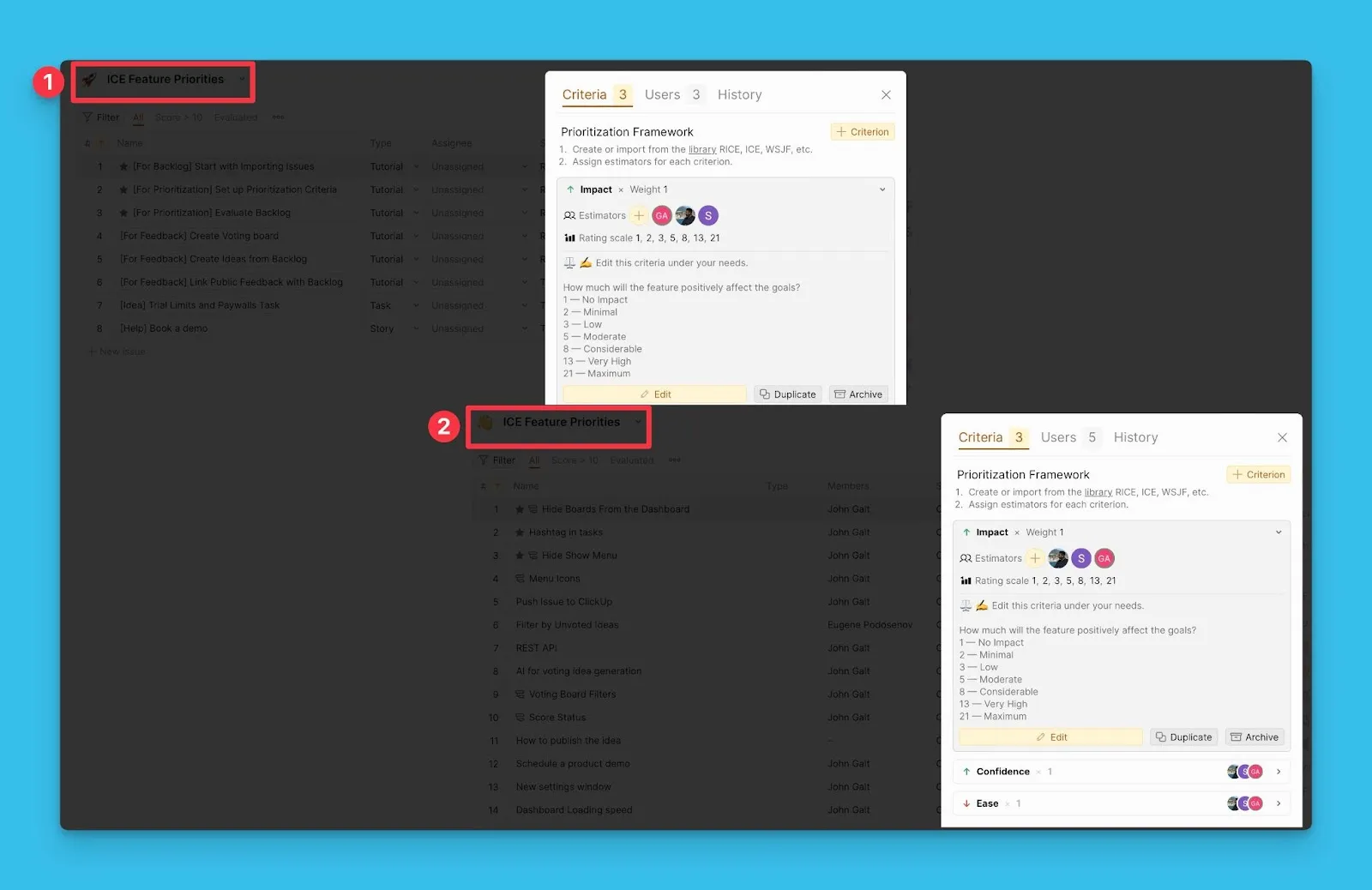
Task: Add estimator using plus in Users 5 panel
Action: click(x=1035, y=559)
